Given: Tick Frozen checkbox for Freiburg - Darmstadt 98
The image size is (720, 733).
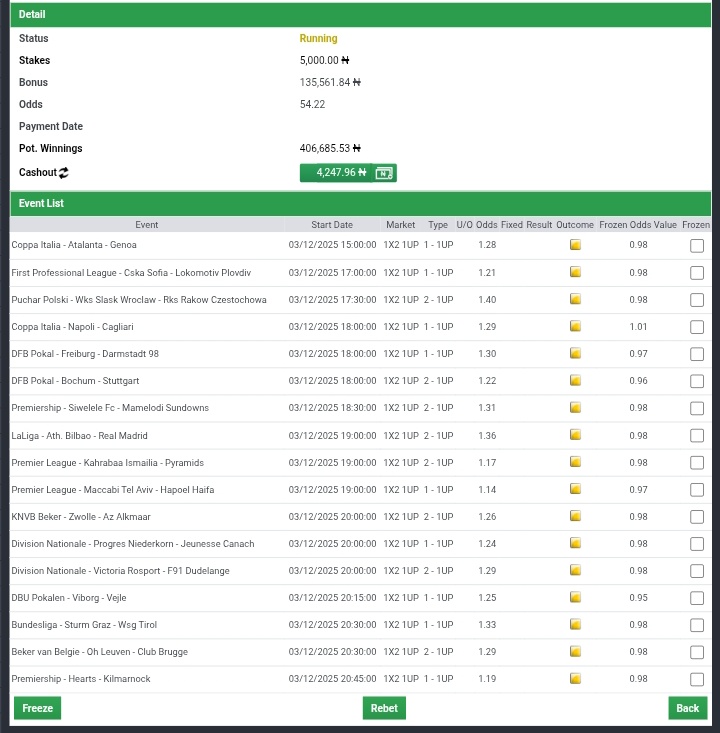Looking at the screenshot, I should [697, 354].
